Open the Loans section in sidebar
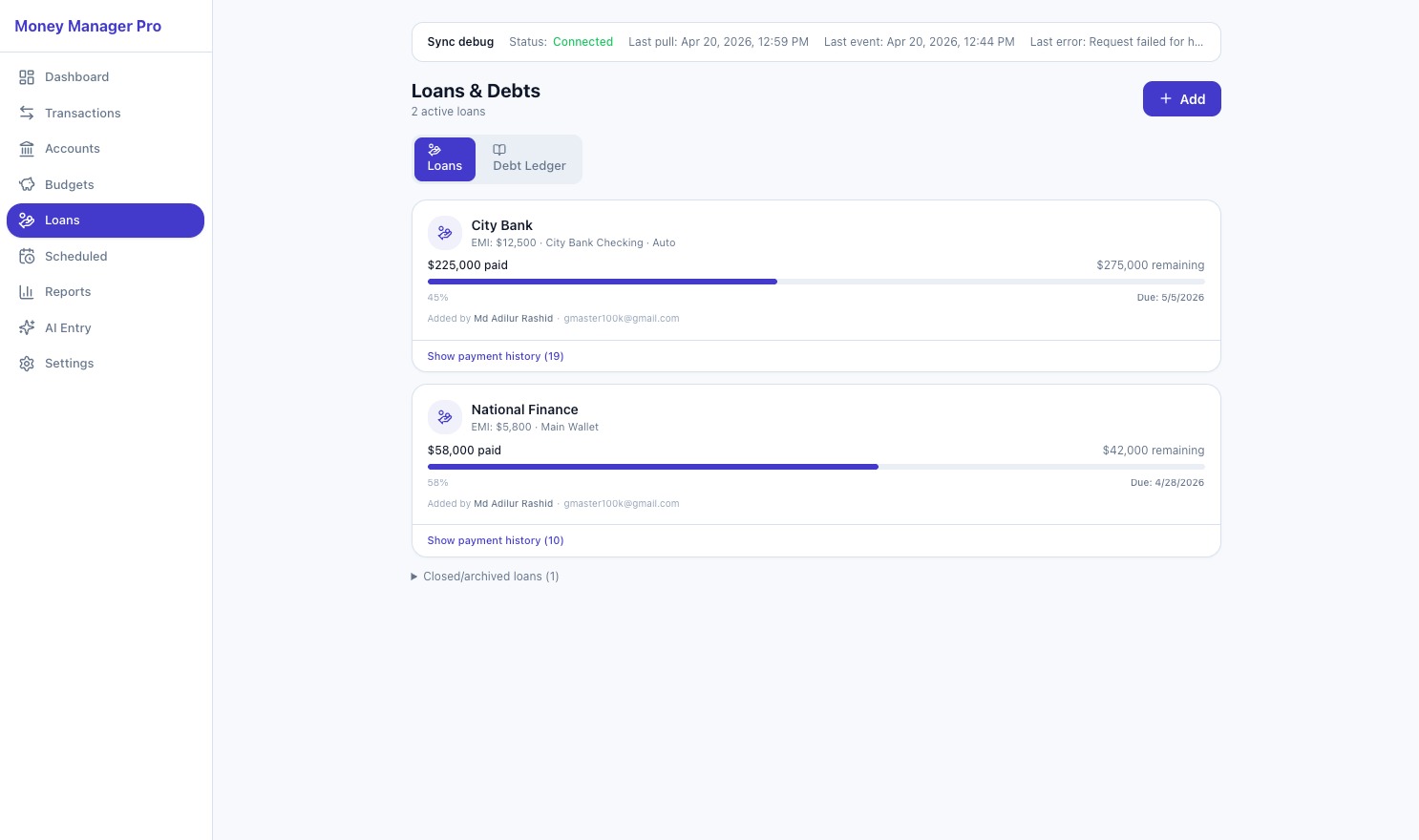Image resolution: width=1419 pixels, height=840 pixels. tap(62, 220)
